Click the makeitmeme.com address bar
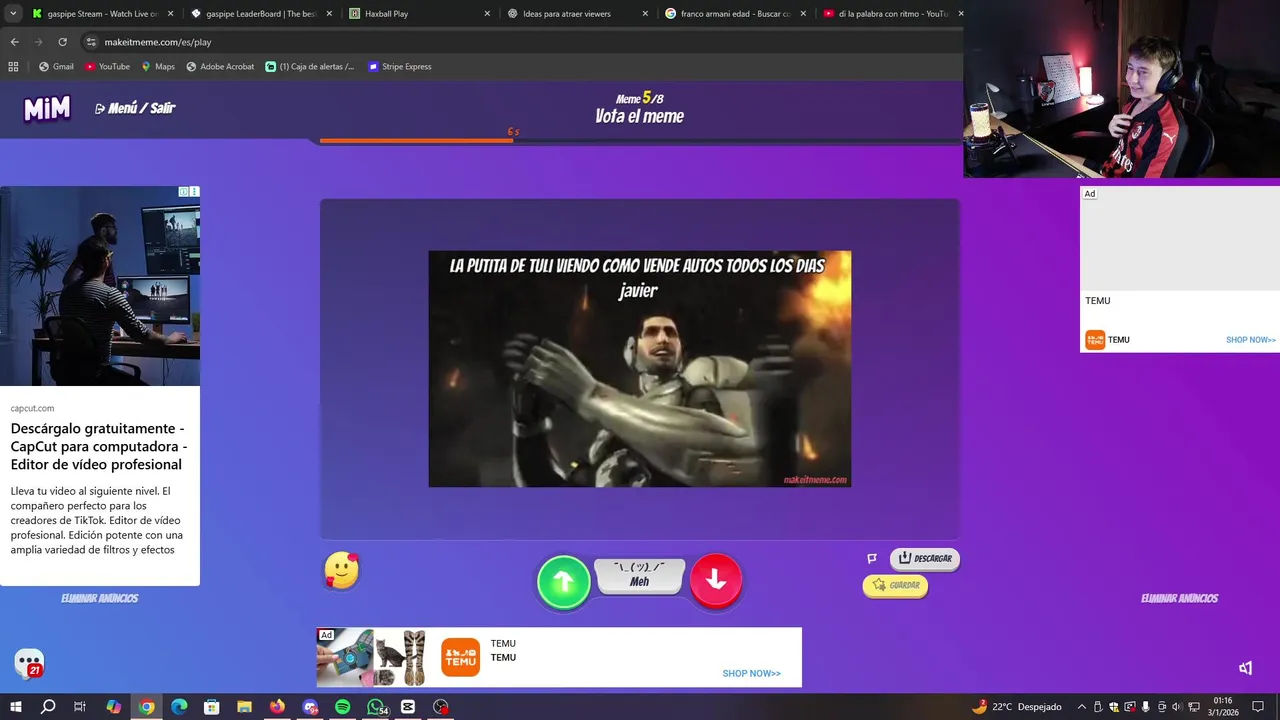Screen dimensions: 1280x720 click(520, 42)
